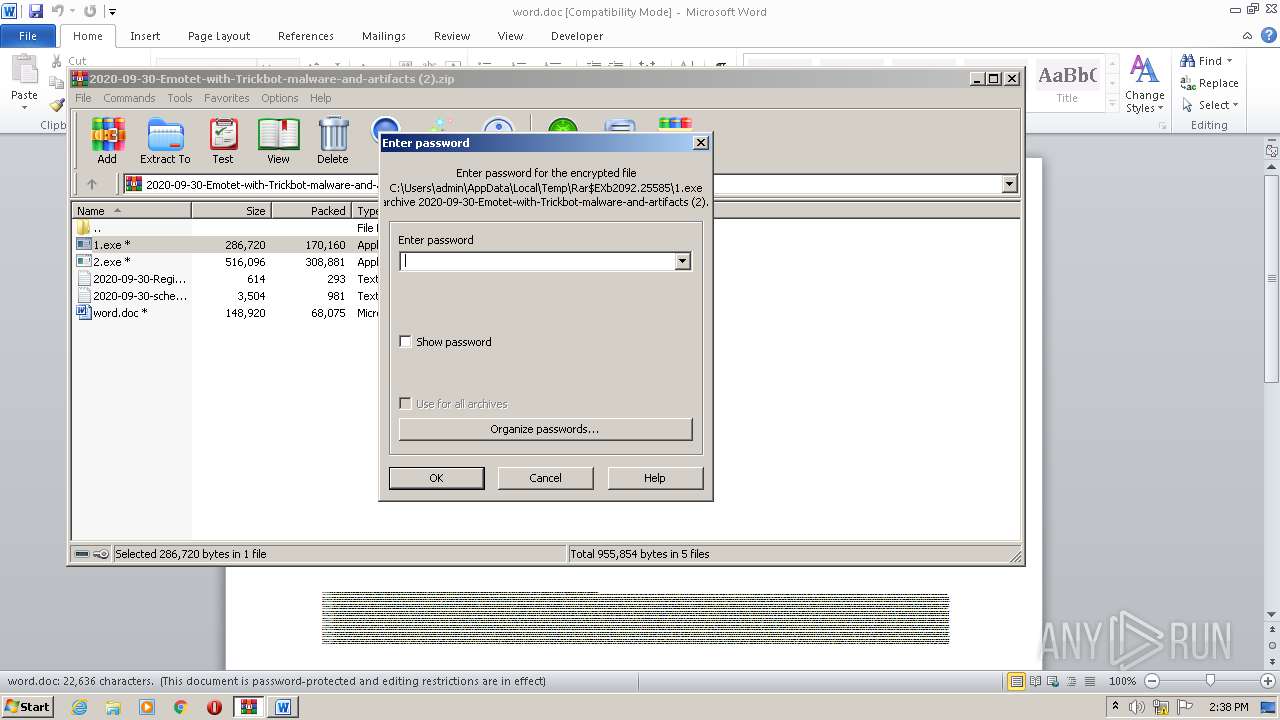Click the Extract To toolbar icon
This screenshot has width=1280, height=720.
[165, 141]
